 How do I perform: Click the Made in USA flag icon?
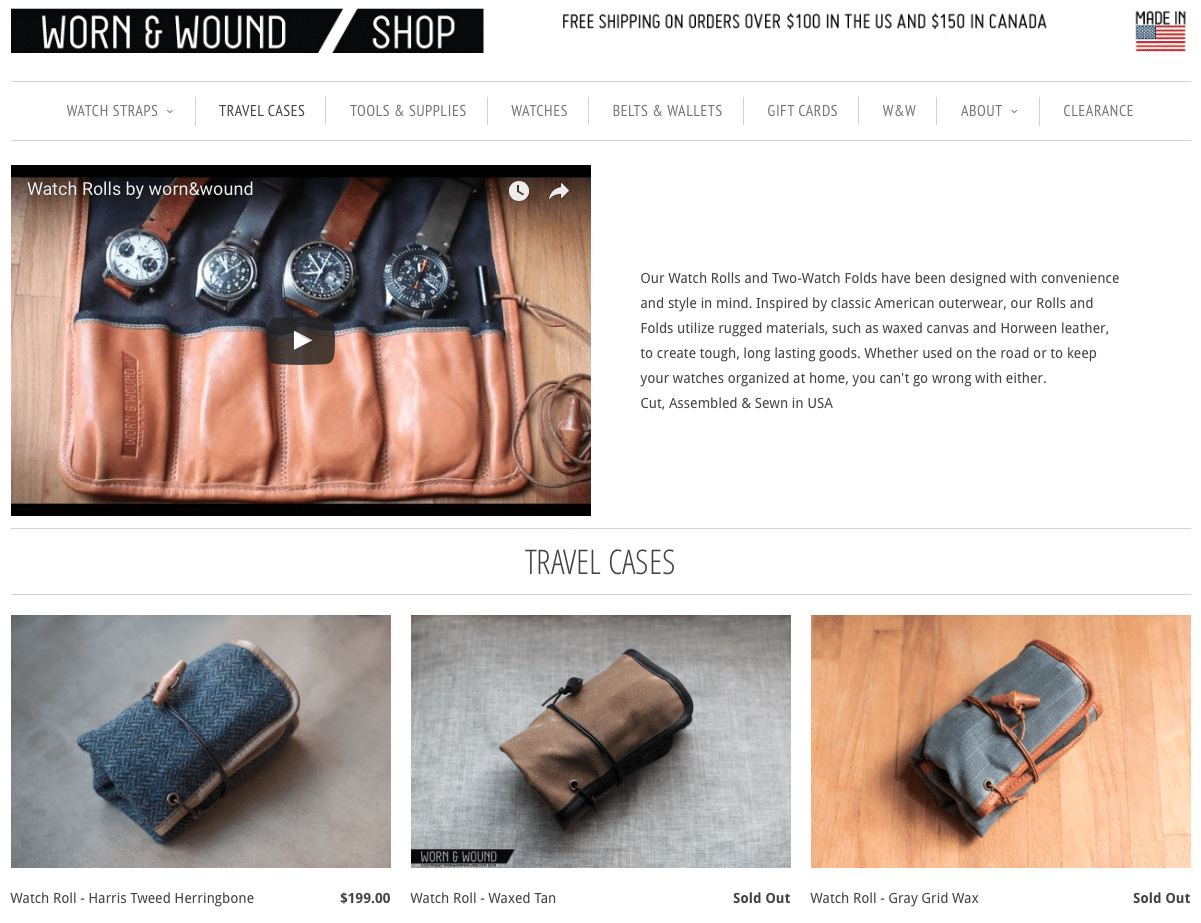[x=1160, y=31]
